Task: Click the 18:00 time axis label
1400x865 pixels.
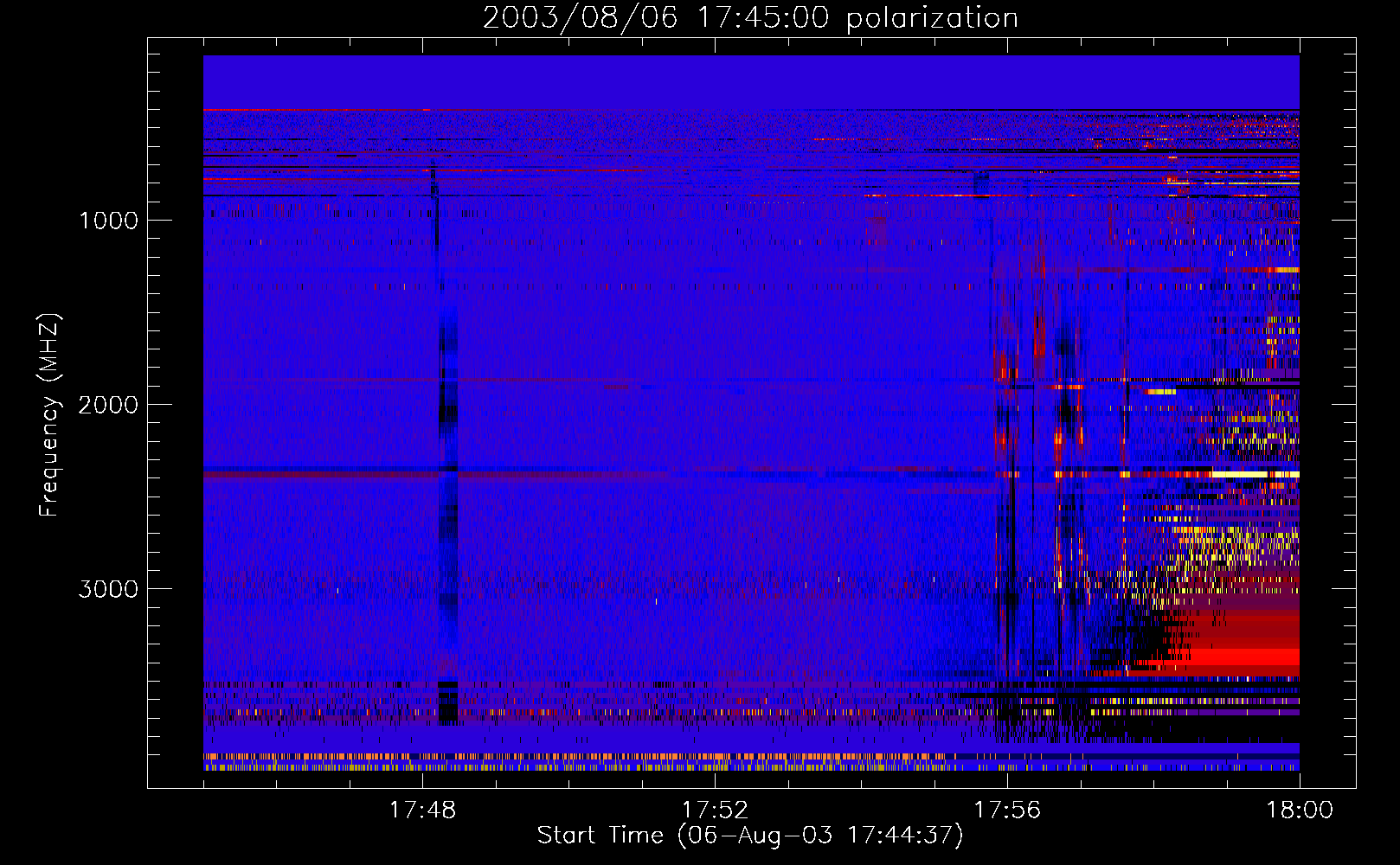Action: 1300,811
